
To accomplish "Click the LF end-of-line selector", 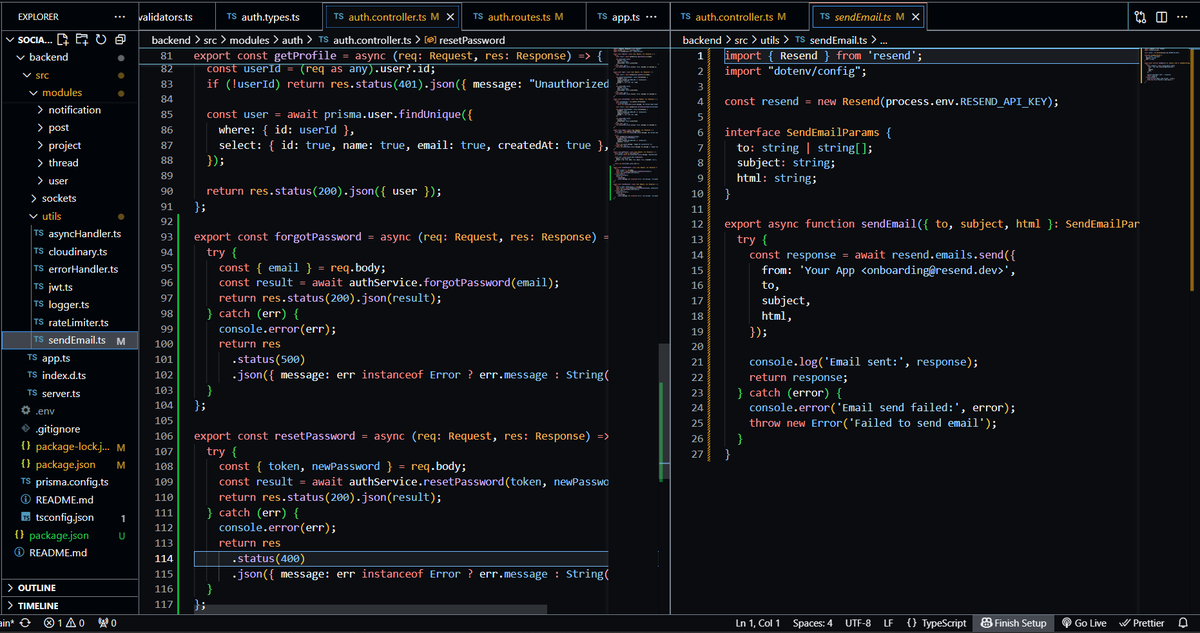I will (888, 623).
